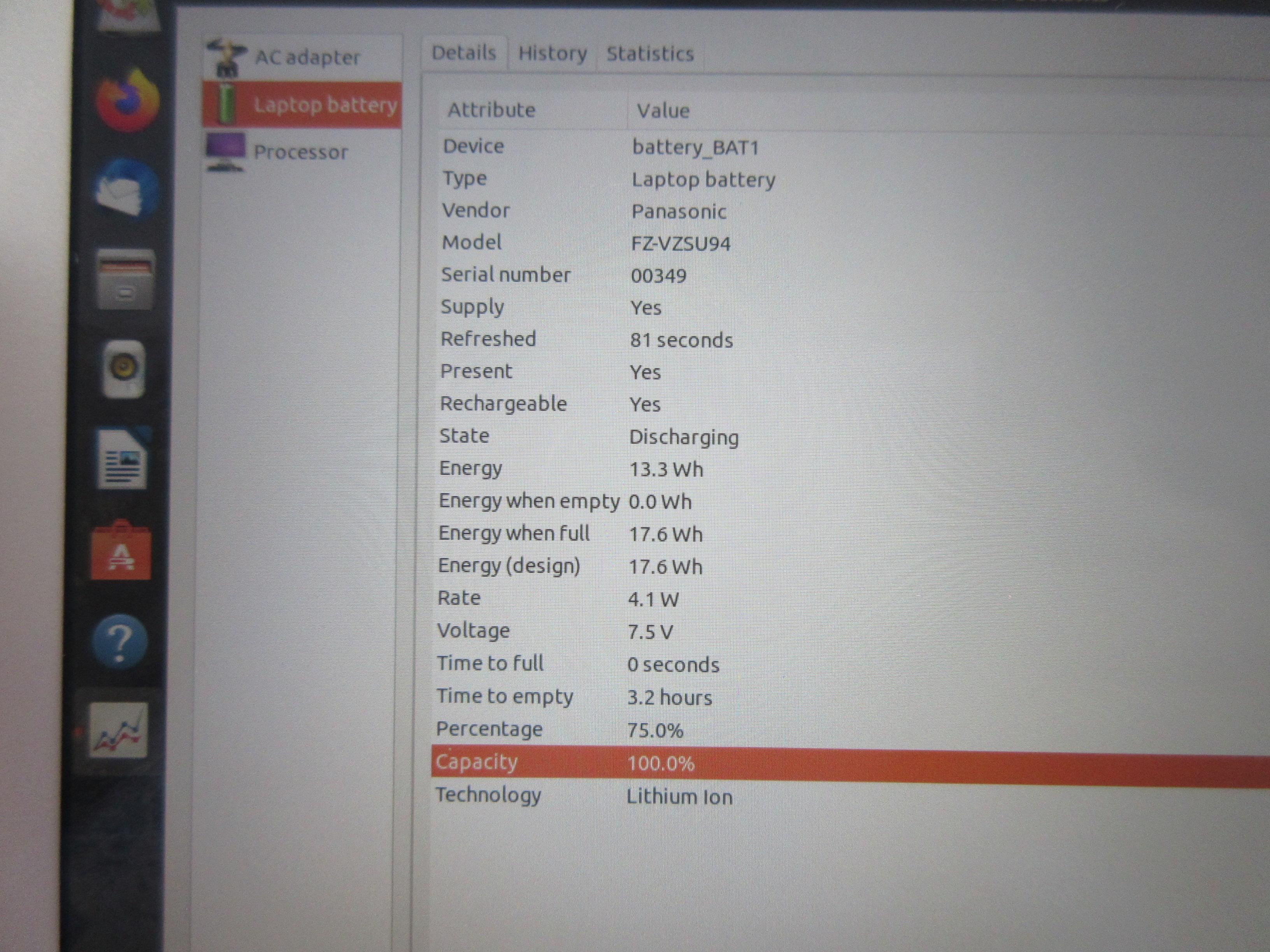Viewport: 1270px width, 952px height.
Task: Click the AC adapter plug icon
Action: 226,58
